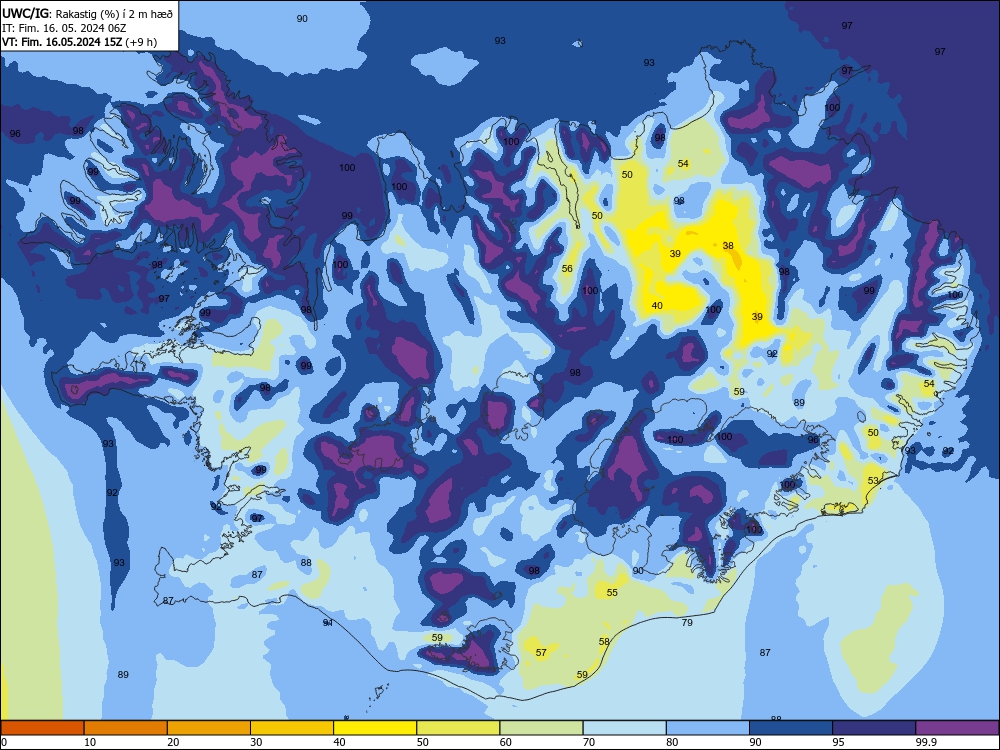1000x750 pixels.
Task: Click the 'UWC/IG: Rakastig (%) í 2 m hæð' title
Action: click(x=87, y=13)
